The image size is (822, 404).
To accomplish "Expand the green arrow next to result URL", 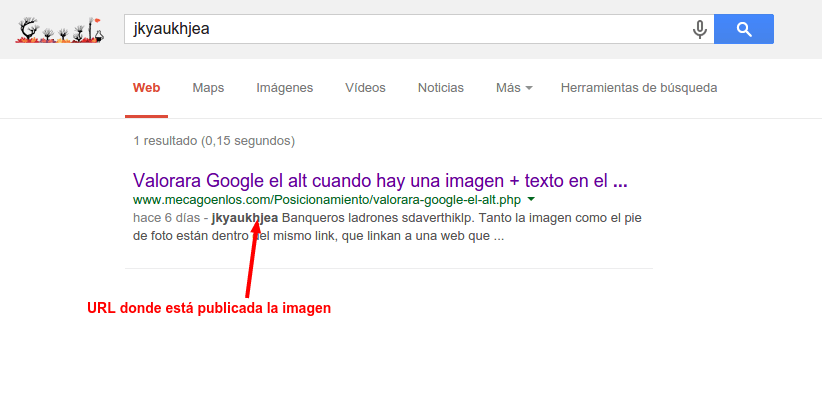I will click(531, 199).
